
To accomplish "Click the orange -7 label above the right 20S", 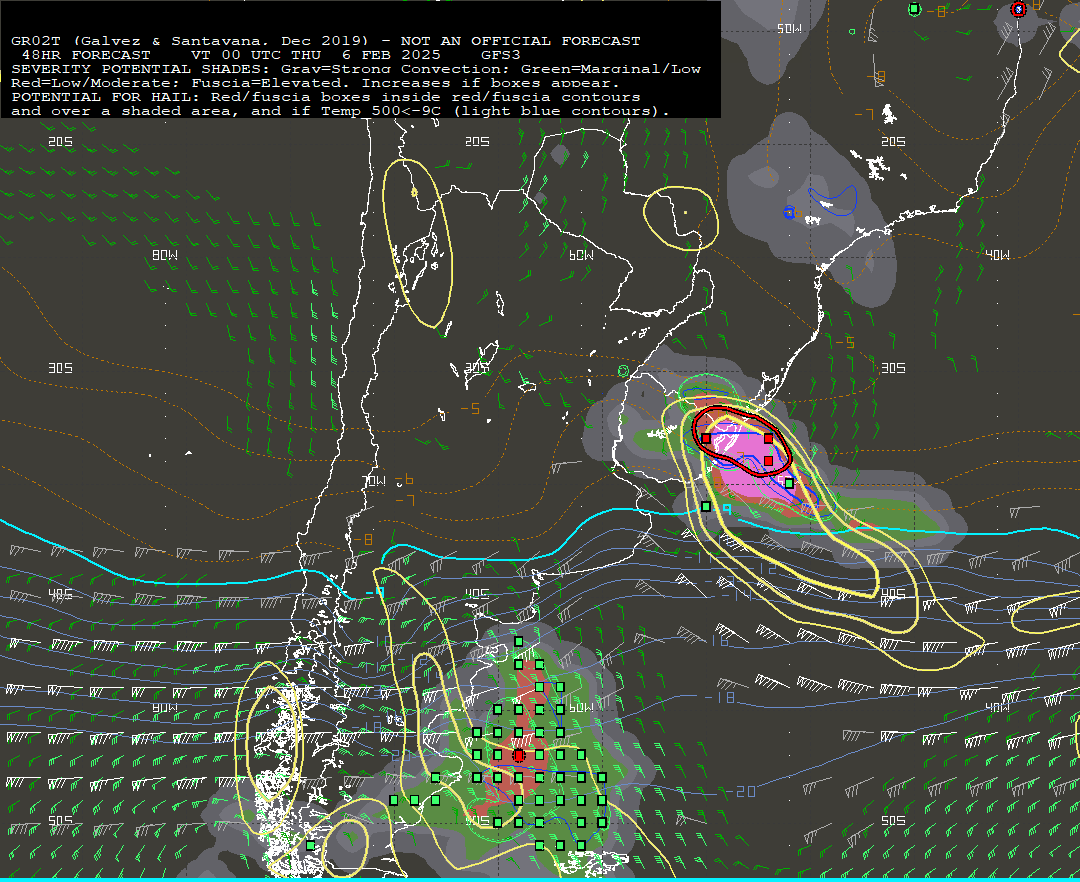I will [864, 114].
